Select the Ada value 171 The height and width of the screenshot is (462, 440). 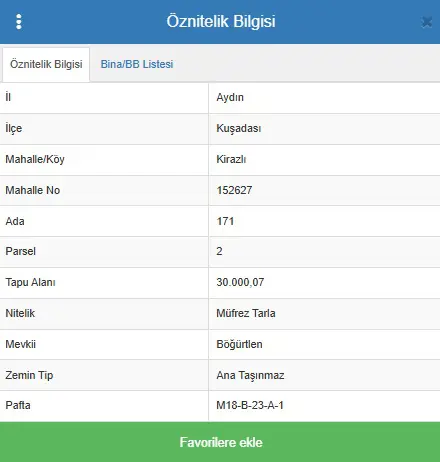point(225,221)
